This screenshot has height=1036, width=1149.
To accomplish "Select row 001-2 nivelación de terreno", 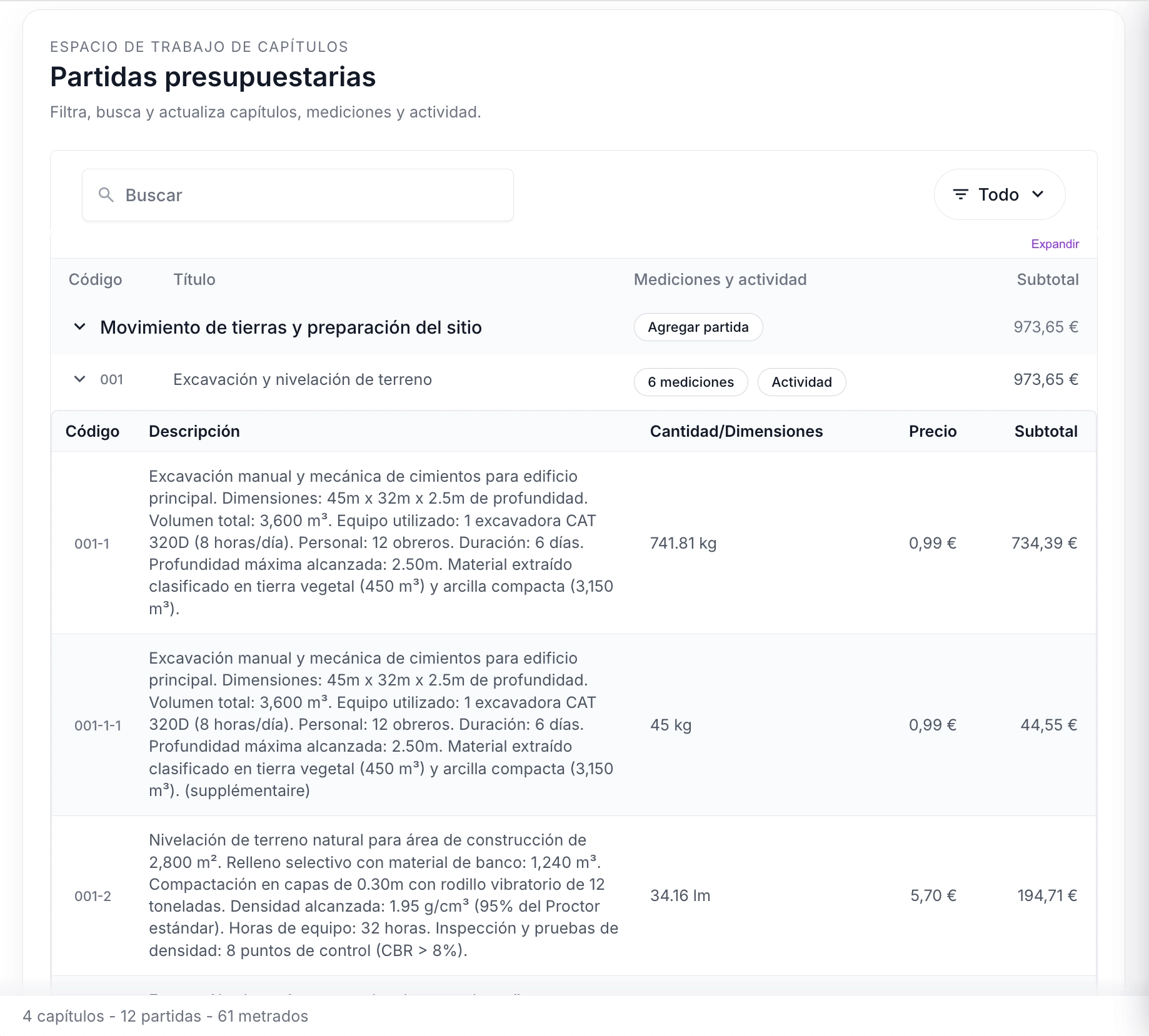I will (x=381, y=895).
